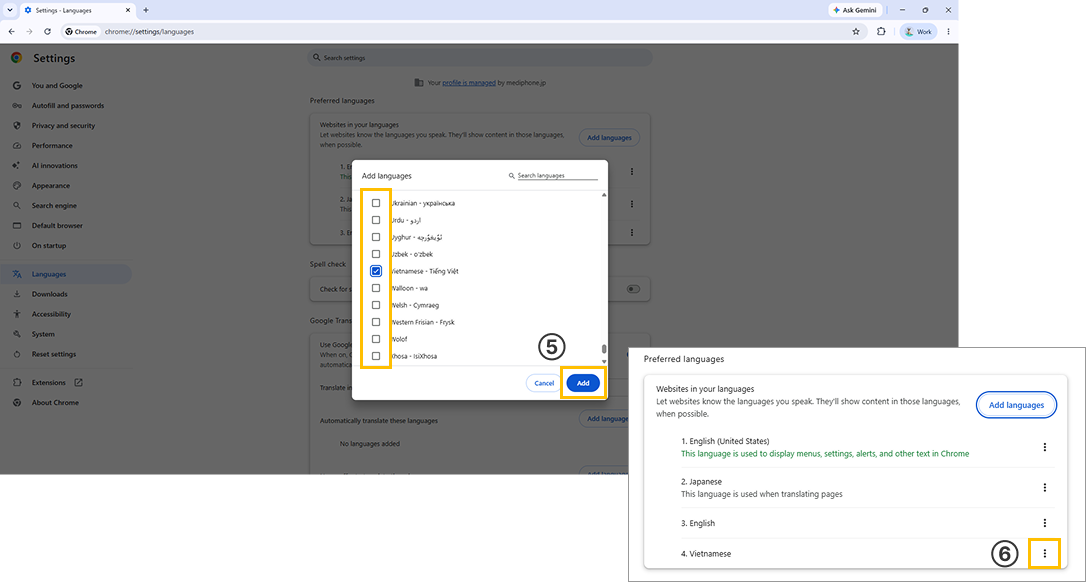The height and width of the screenshot is (582, 1086).
Task: Open the Work profile button
Action: tap(918, 32)
